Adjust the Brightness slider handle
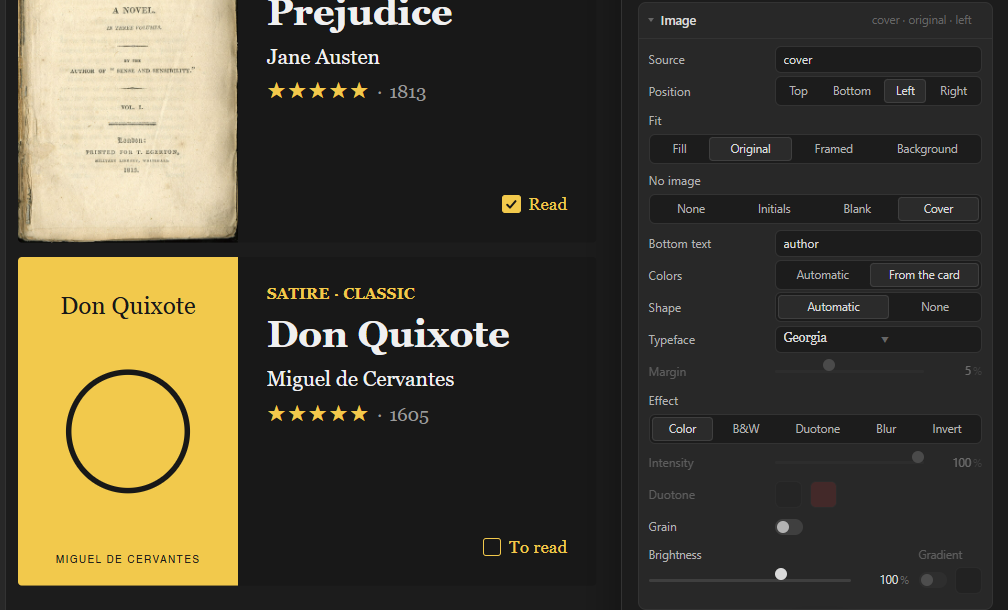Image resolution: width=1008 pixels, height=610 pixels. [780, 574]
